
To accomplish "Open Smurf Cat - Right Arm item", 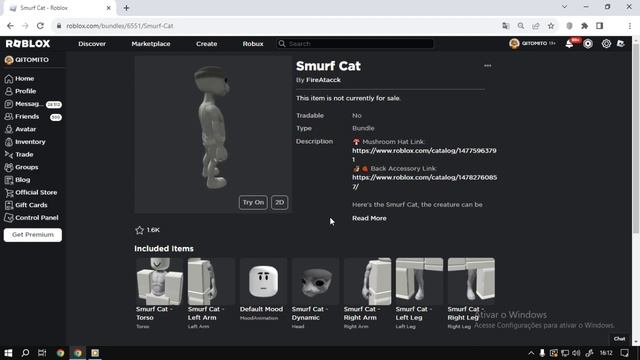I will (x=367, y=293).
